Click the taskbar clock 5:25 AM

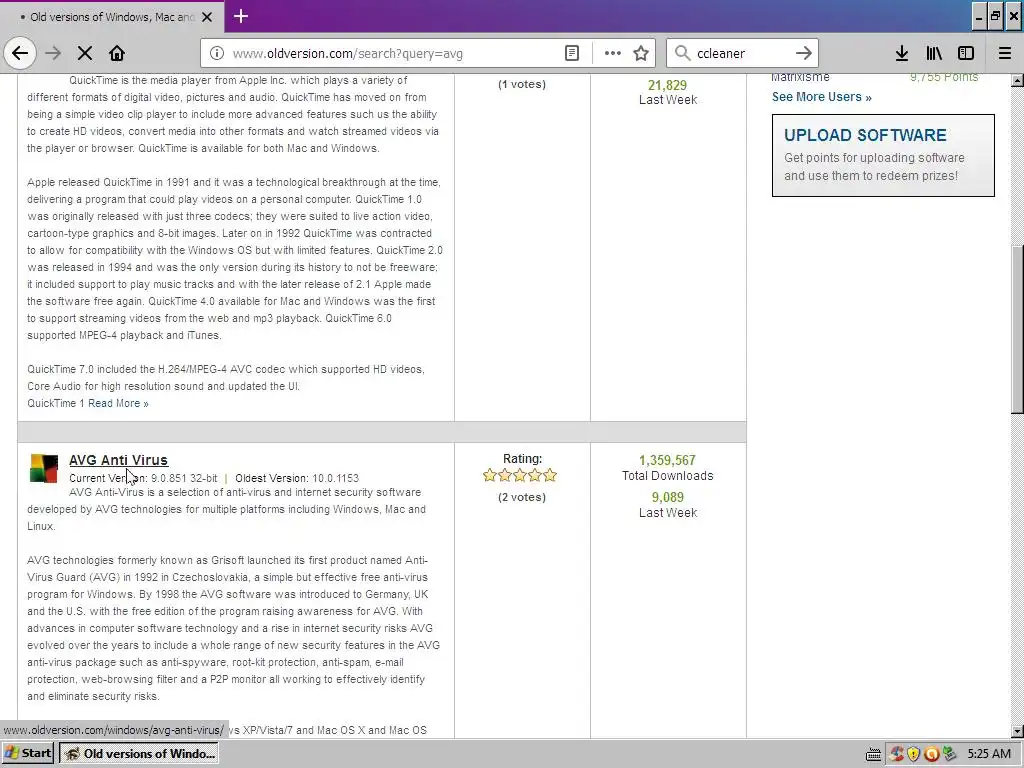click(989, 754)
